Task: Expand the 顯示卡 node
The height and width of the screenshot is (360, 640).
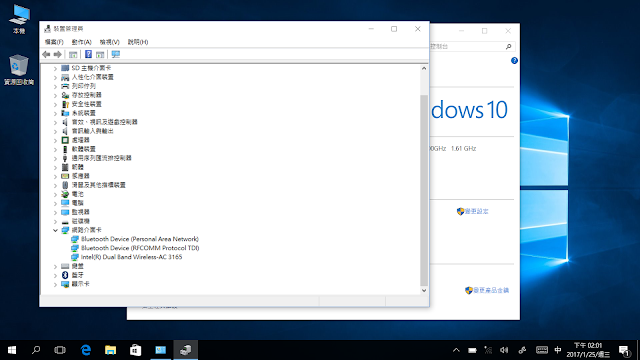Action: 55,284
